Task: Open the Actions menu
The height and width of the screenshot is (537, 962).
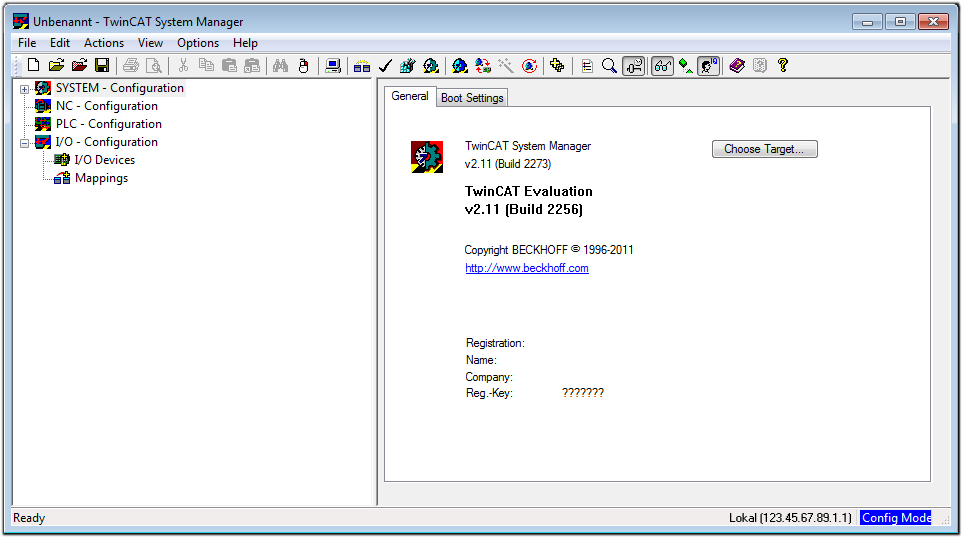Action: [104, 43]
